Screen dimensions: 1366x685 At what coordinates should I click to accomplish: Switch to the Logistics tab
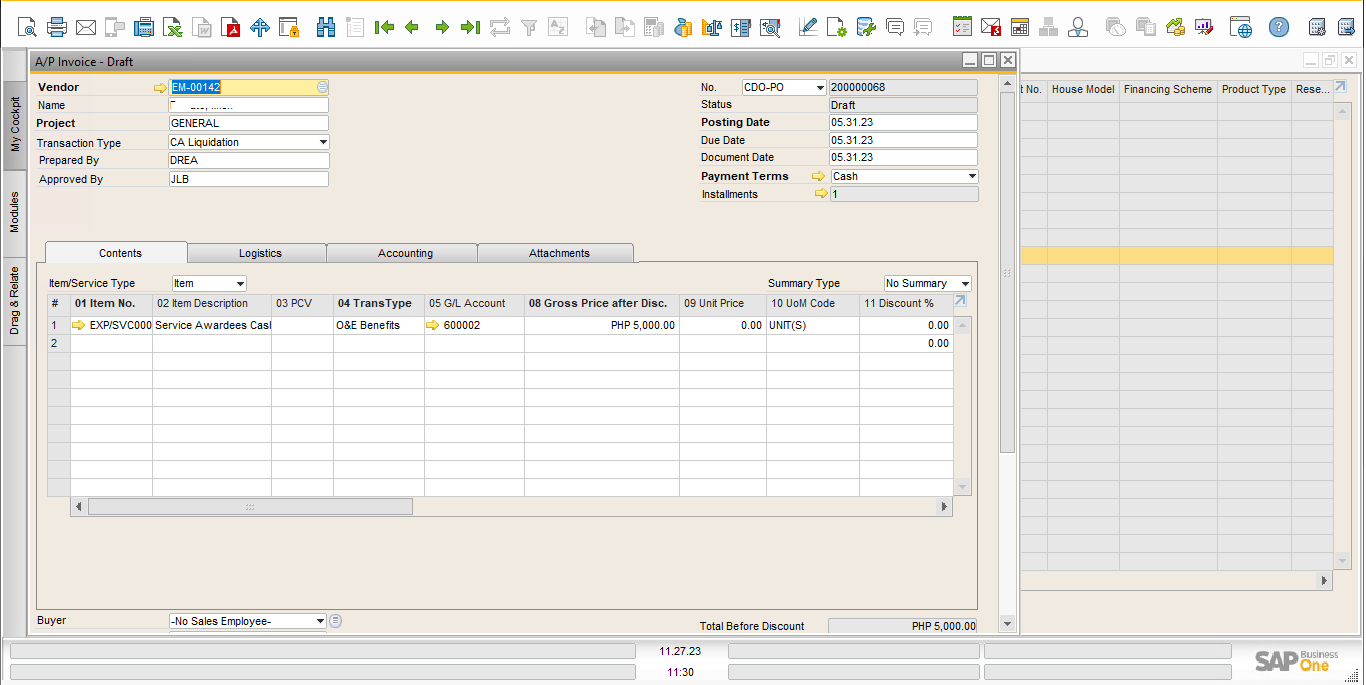(260, 253)
